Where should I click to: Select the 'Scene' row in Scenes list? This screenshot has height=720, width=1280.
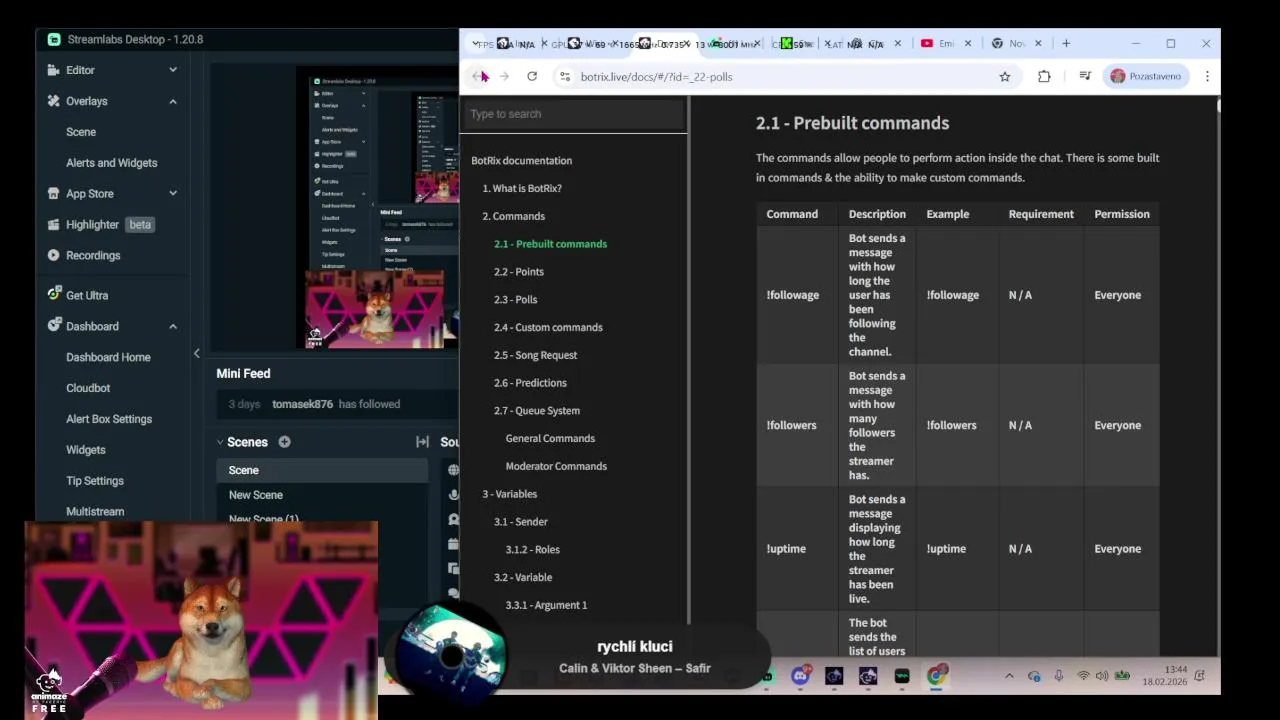[x=322, y=470]
